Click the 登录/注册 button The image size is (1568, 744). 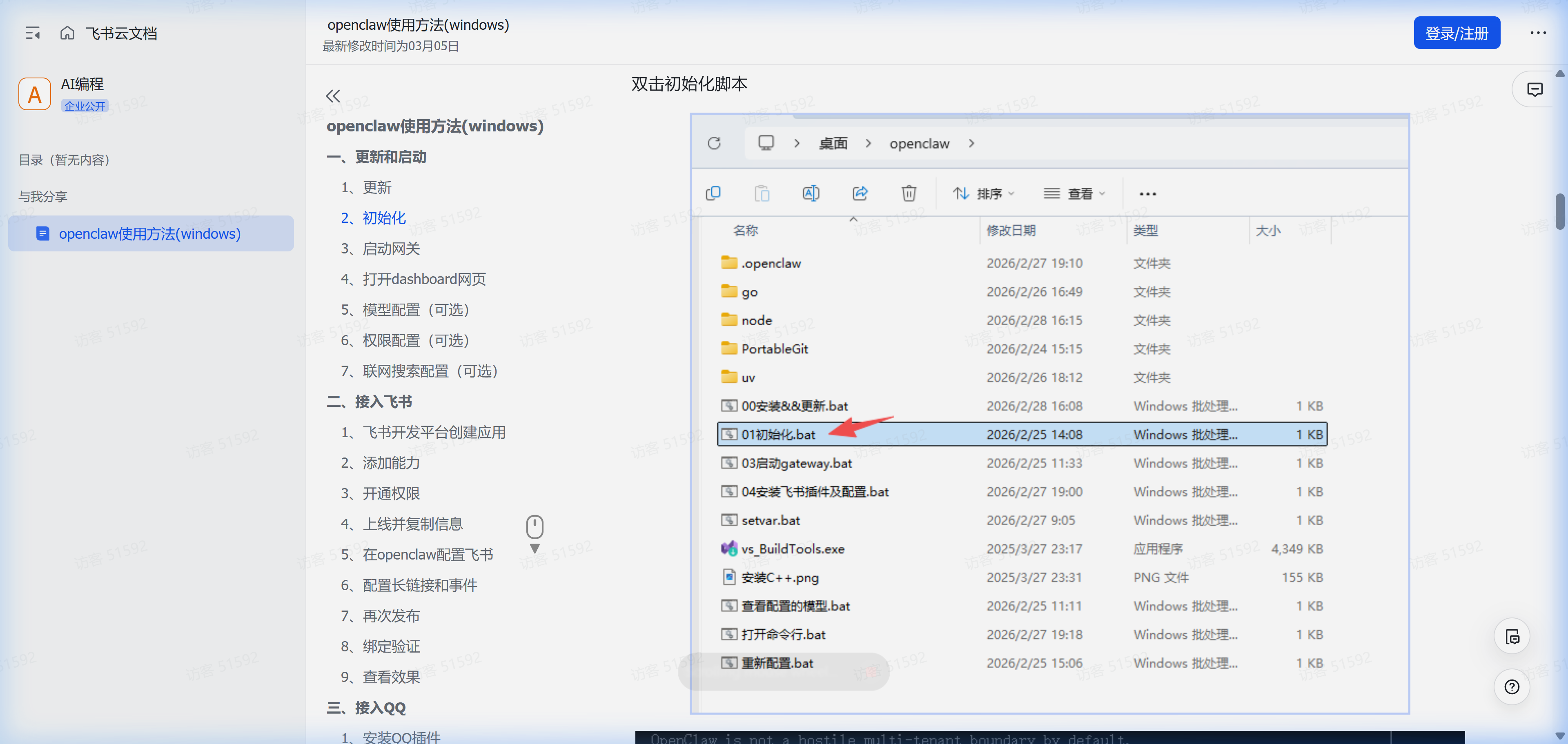[x=1457, y=33]
